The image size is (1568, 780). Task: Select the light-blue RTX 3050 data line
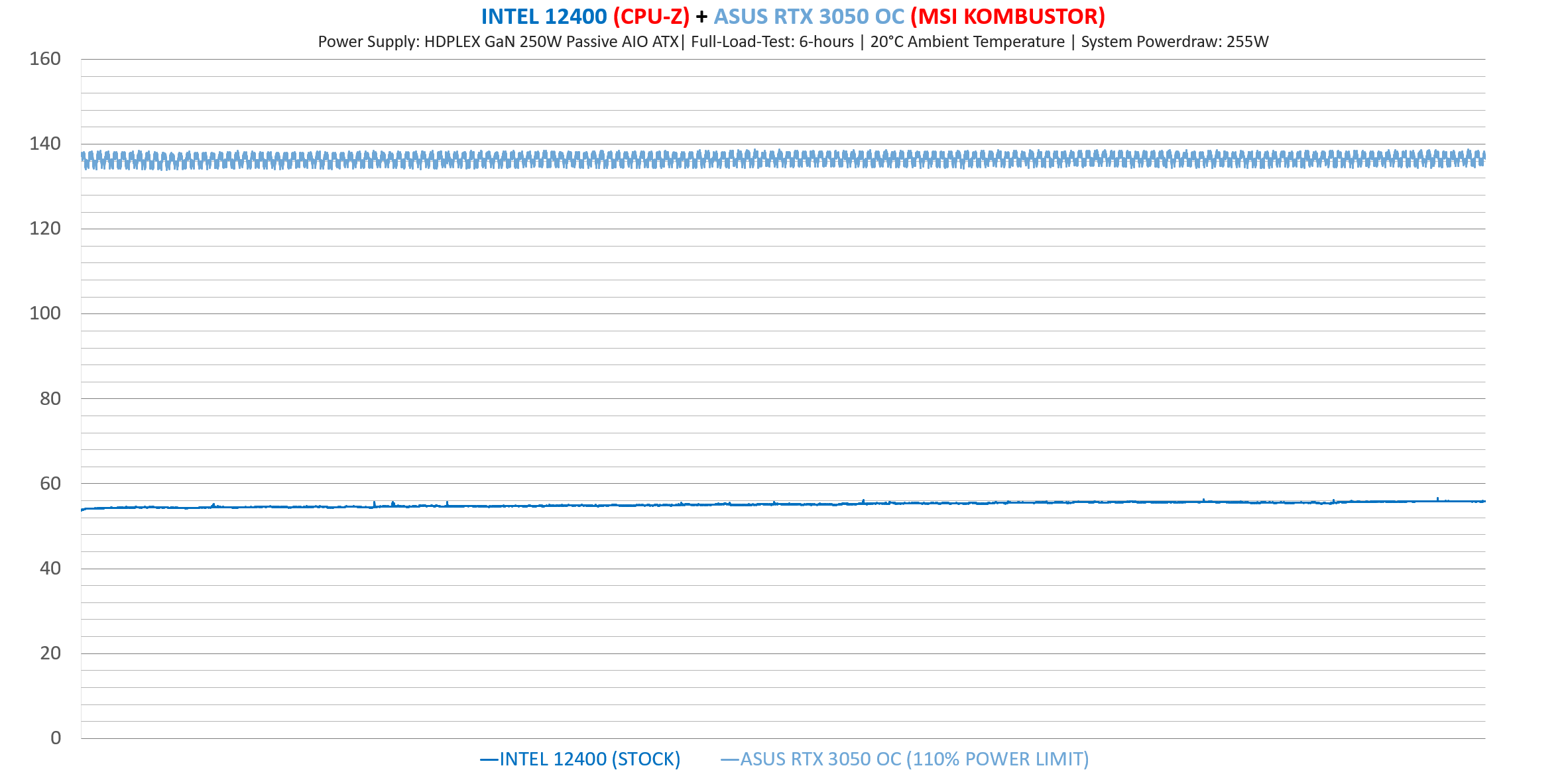click(783, 159)
